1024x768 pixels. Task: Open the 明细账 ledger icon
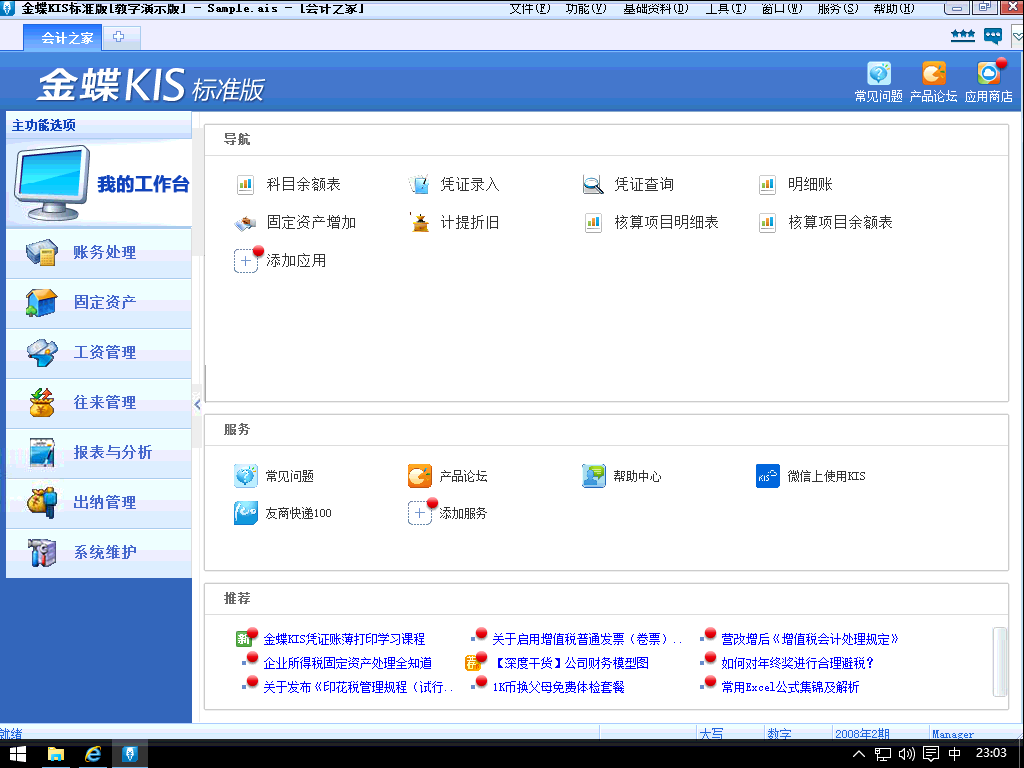767,185
